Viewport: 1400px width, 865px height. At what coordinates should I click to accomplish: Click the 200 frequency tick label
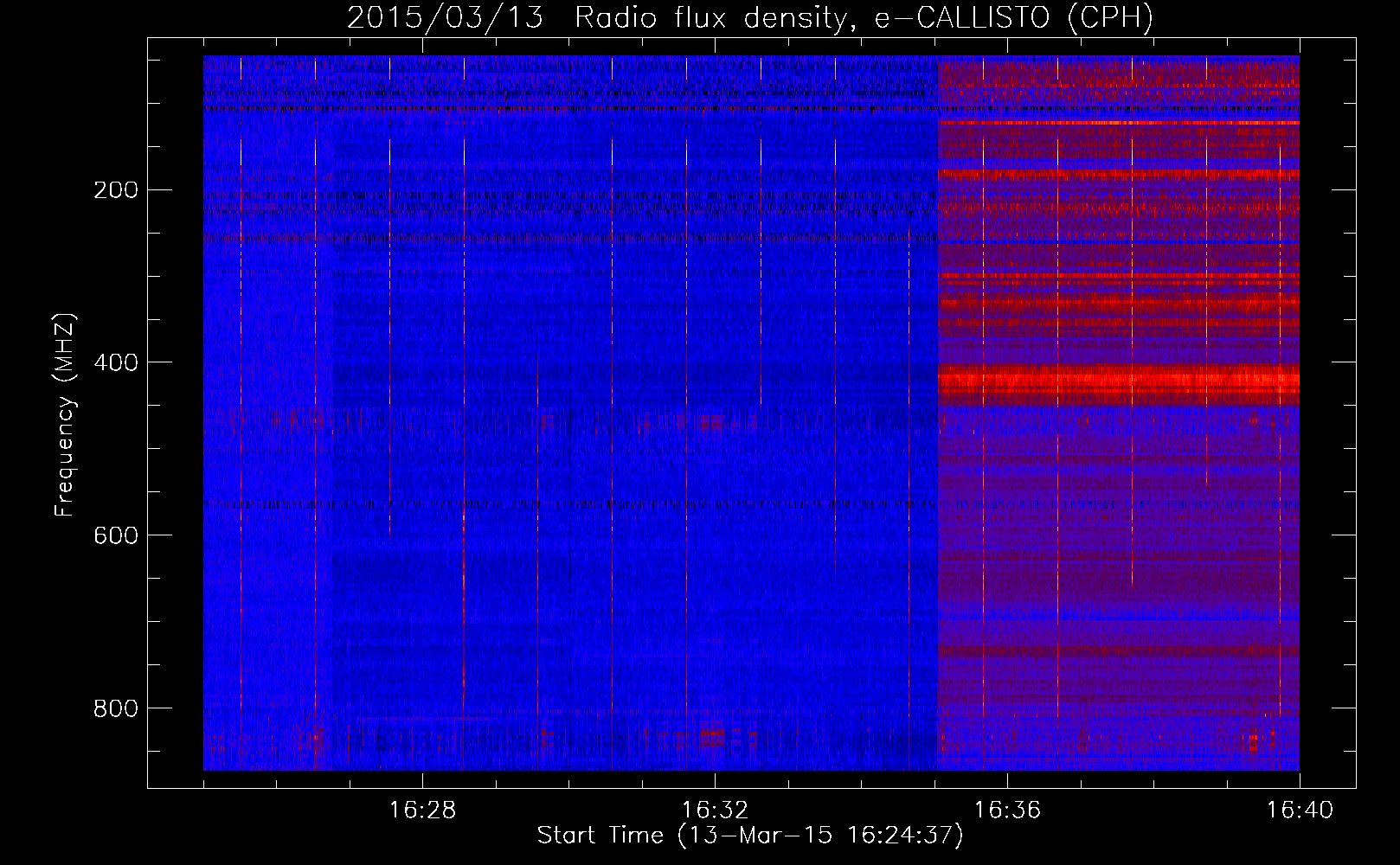115,189
